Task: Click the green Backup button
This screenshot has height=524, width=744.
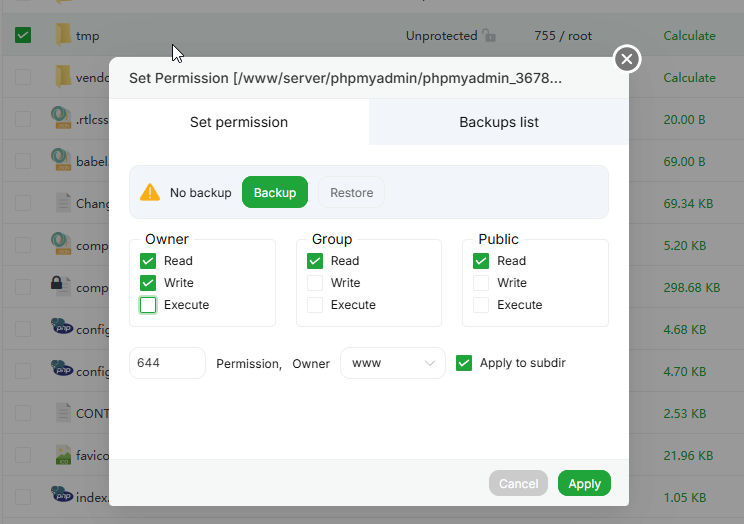Action: (275, 192)
